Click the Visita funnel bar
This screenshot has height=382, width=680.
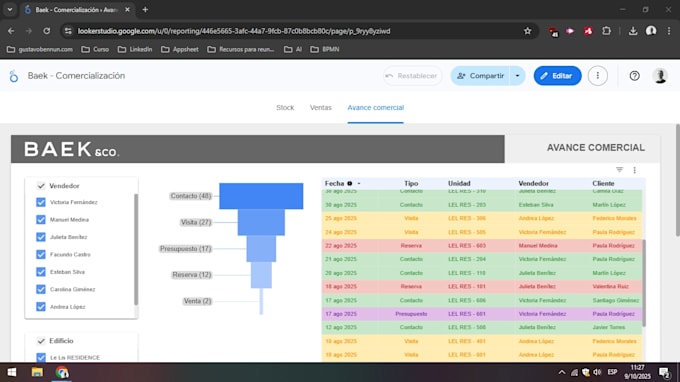tap(261, 222)
